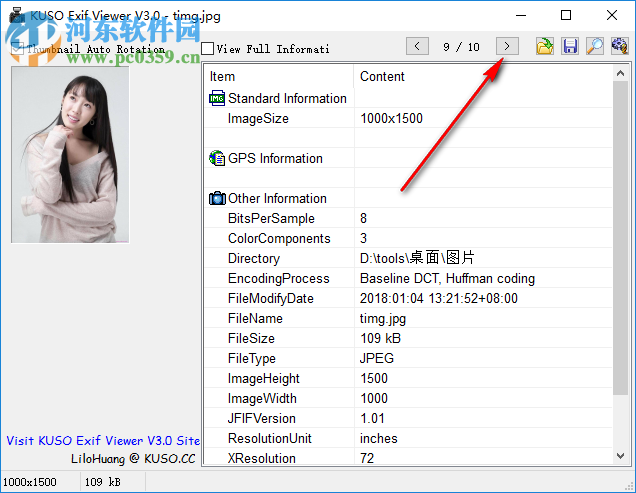Close the KUSO Exif Viewer window
This screenshot has width=636, height=493.
pos(612,15)
